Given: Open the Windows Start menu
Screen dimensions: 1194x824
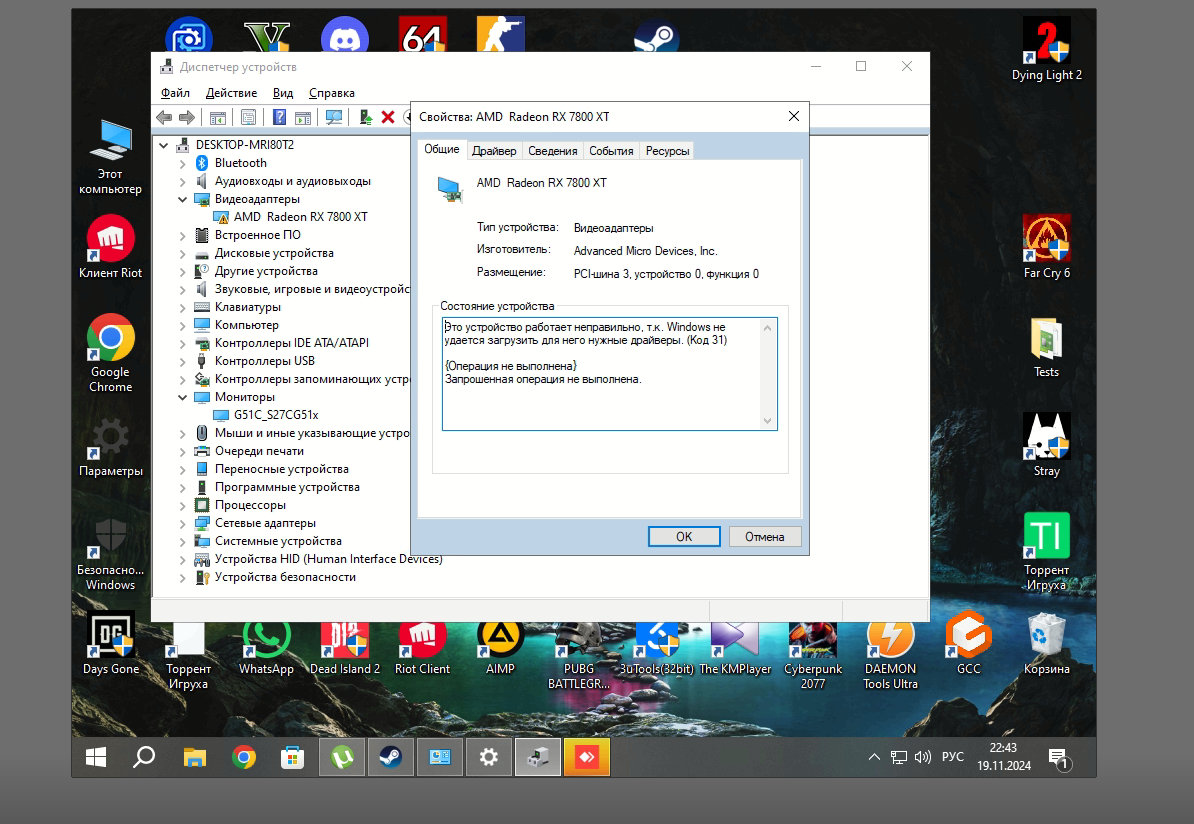Looking at the screenshot, I should point(96,757).
